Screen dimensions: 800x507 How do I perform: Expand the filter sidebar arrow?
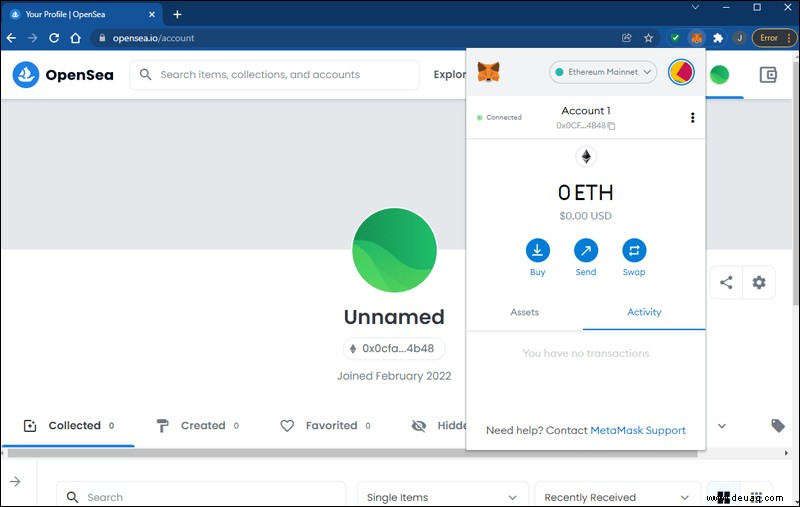pyautogui.click(x=15, y=481)
